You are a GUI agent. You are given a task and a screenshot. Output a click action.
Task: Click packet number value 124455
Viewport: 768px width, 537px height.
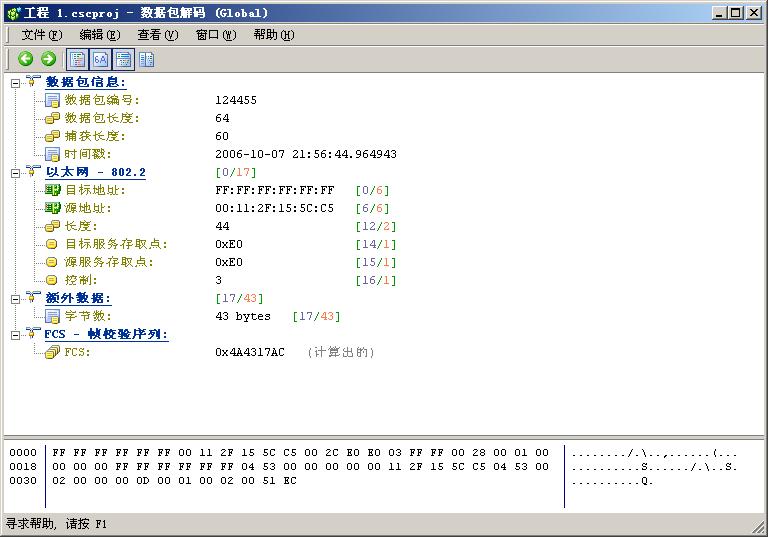pos(236,100)
